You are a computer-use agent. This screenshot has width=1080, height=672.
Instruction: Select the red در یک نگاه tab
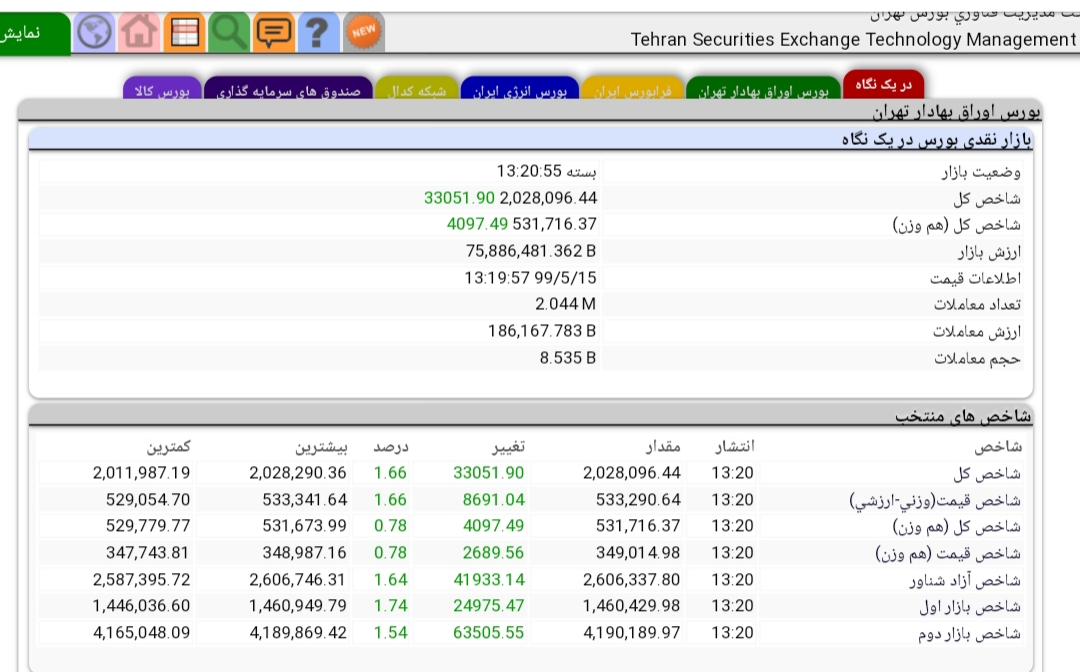pos(884,85)
